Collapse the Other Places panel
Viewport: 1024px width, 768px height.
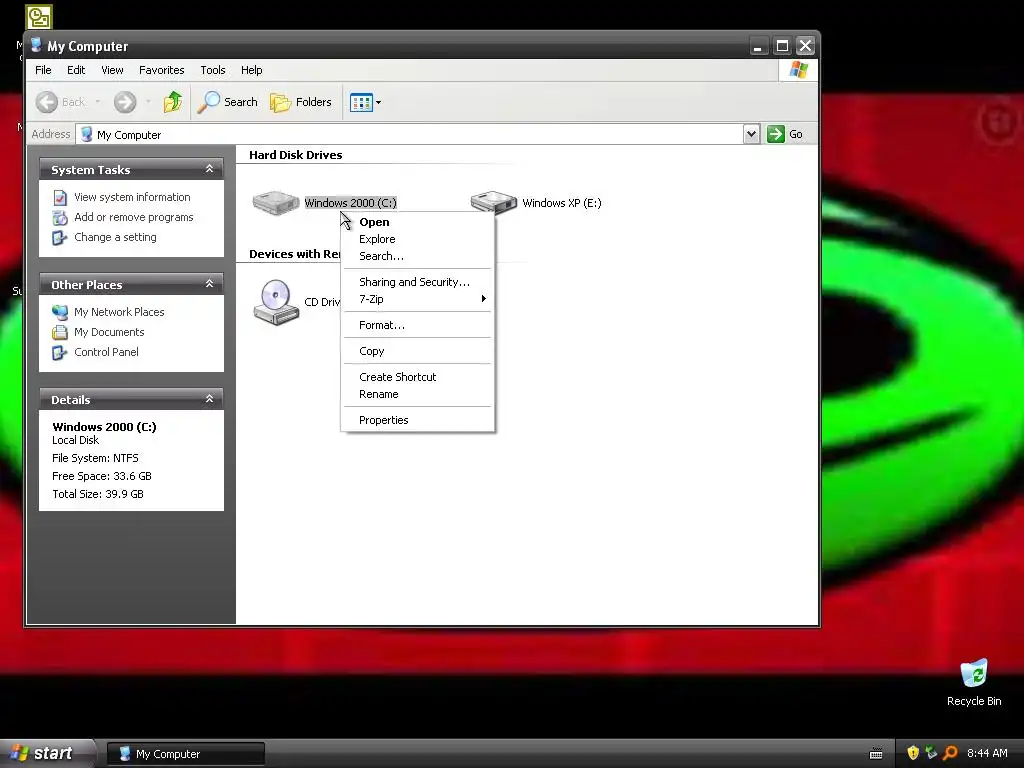209,284
